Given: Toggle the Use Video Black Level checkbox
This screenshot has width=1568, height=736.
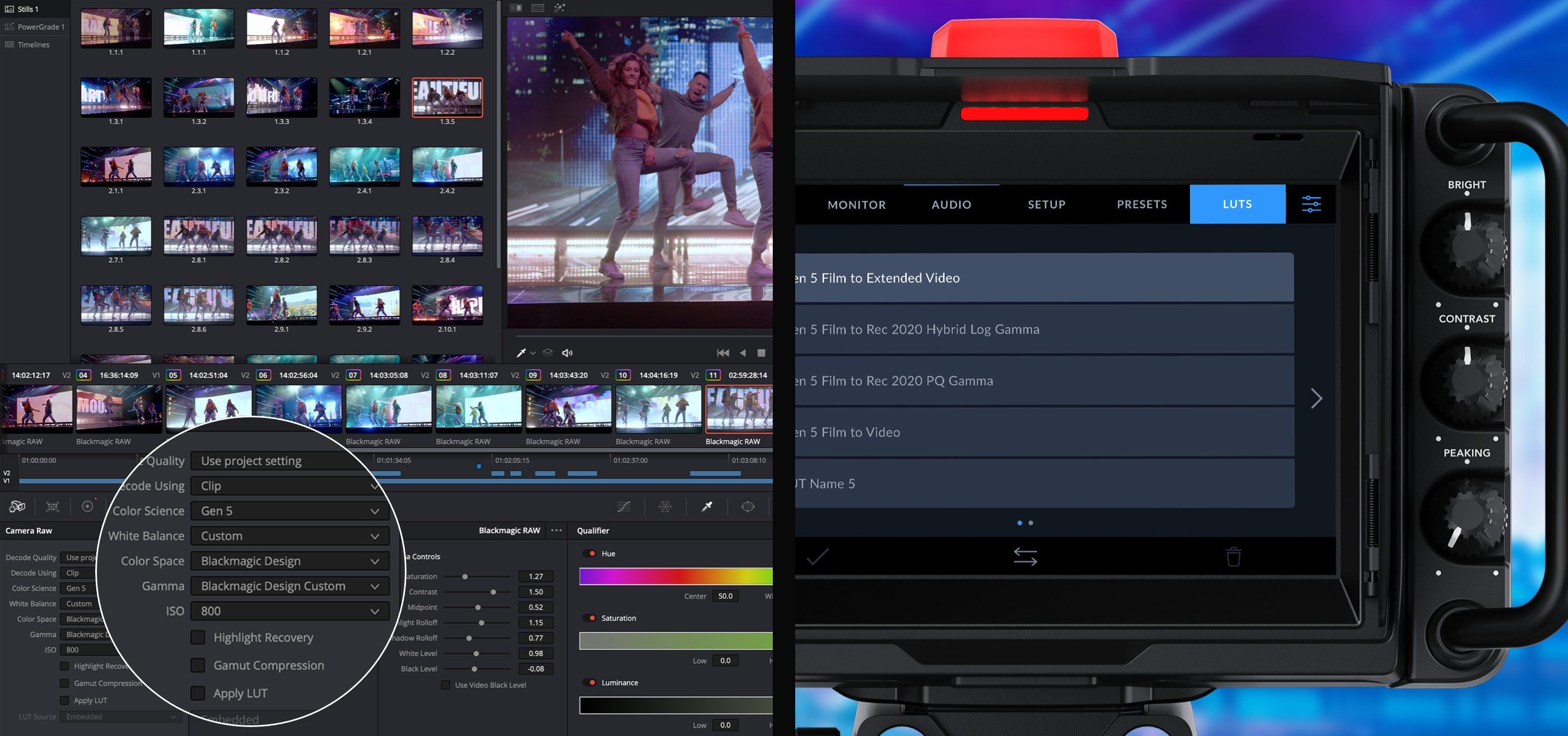Looking at the screenshot, I should coord(446,685).
